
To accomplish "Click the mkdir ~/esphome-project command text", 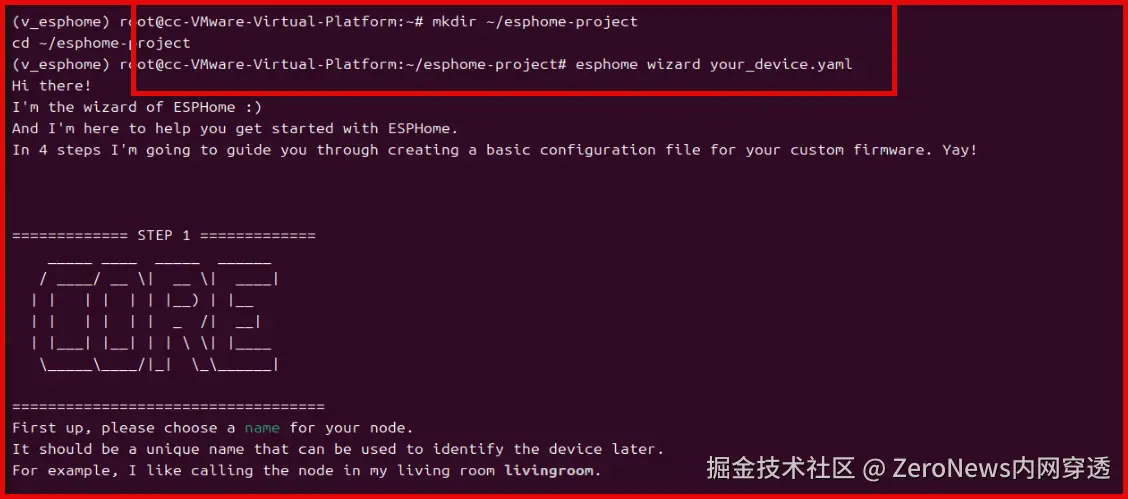I will click(535, 21).
